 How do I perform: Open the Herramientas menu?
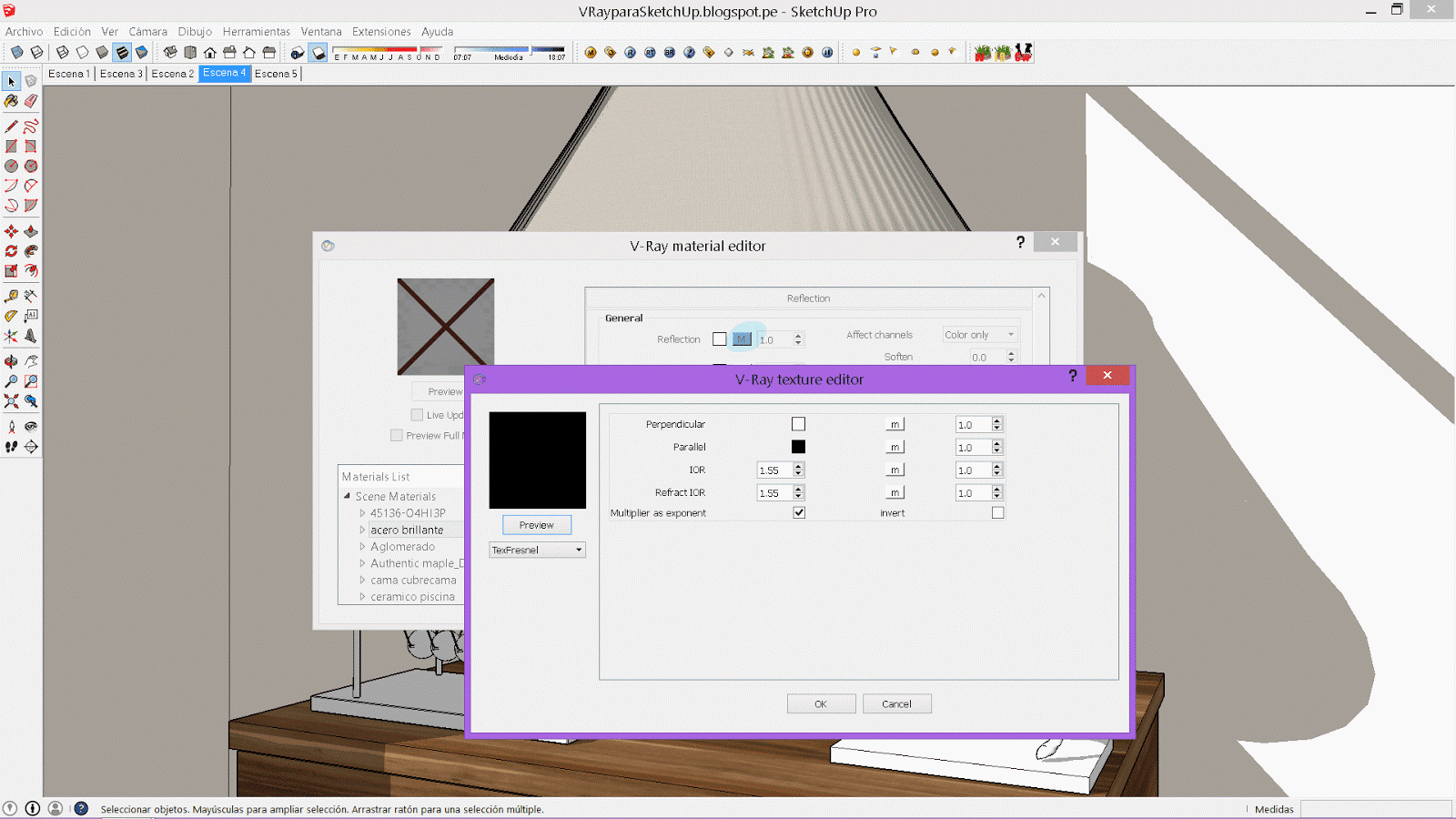[256, 31]
